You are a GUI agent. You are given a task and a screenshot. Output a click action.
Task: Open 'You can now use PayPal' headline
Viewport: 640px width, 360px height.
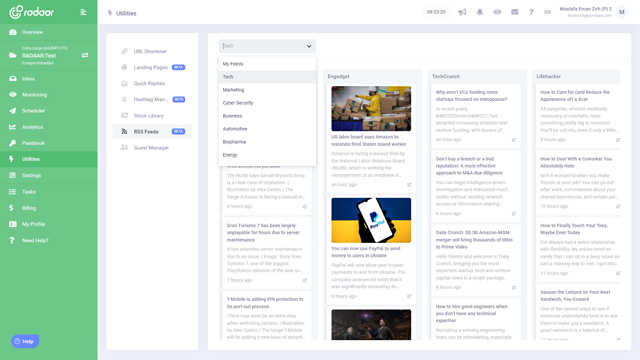pyautogui.click(x=366, y=252)
